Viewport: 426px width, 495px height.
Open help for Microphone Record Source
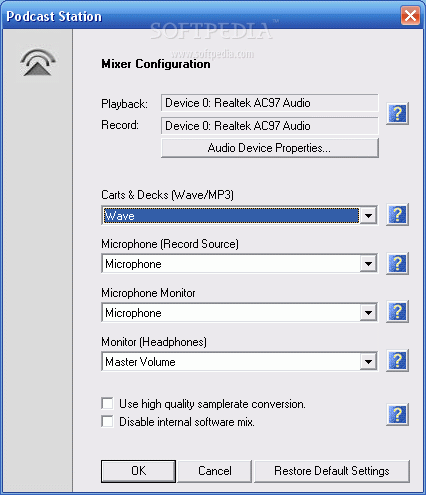(x=397, y=264)
